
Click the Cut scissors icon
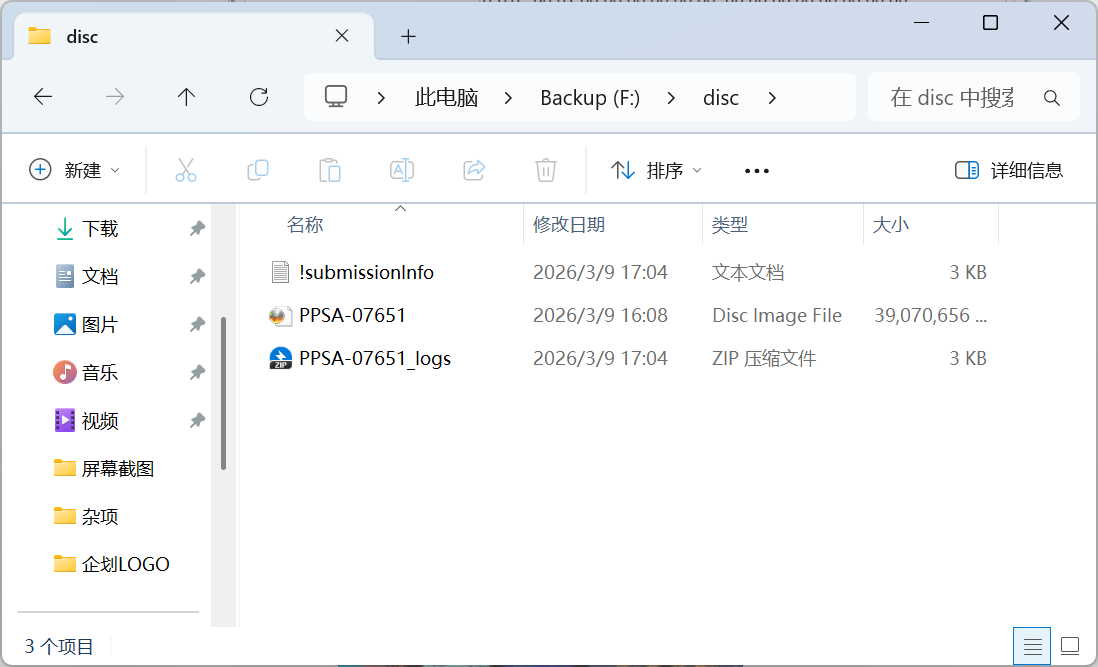pyautogui.click(x=186, y=170)
